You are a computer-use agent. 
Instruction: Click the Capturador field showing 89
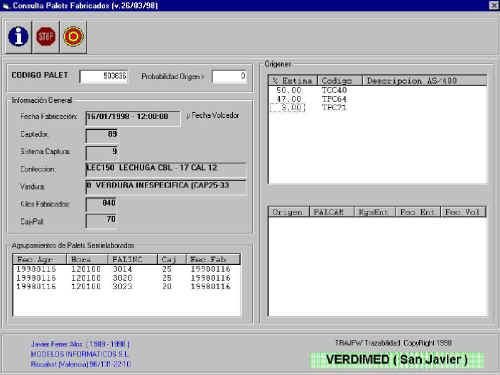[x=101, y=135]
